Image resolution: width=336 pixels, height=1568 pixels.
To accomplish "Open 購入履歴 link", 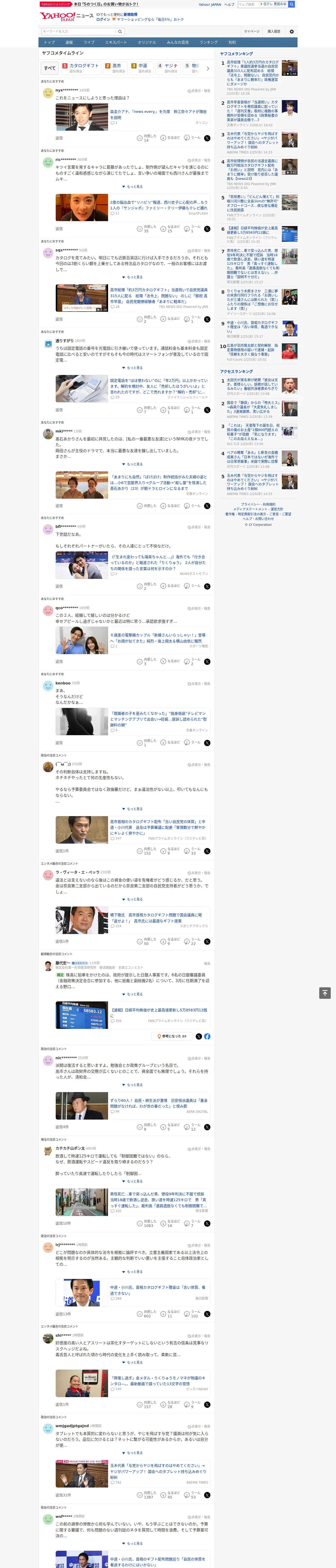I will (x=274, y=32).
